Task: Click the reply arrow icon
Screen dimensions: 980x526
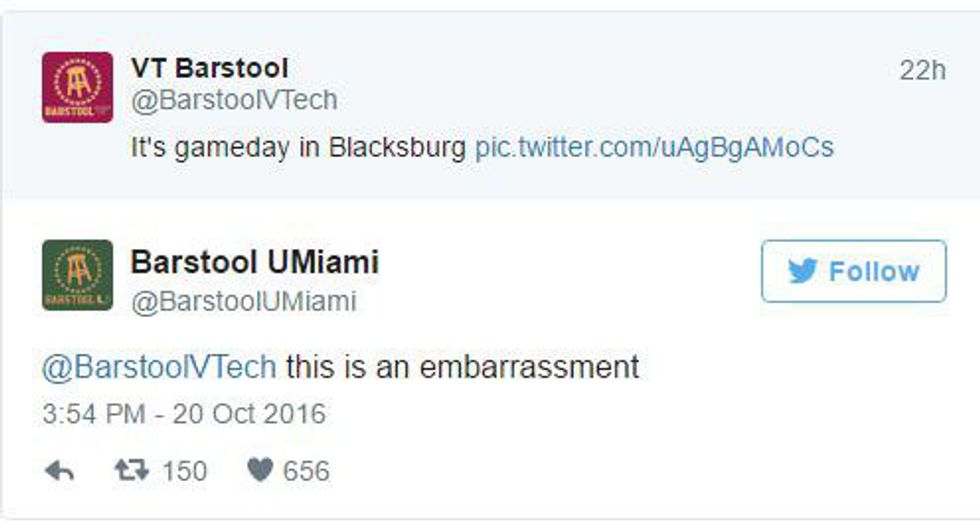Action: pos(60,472)
